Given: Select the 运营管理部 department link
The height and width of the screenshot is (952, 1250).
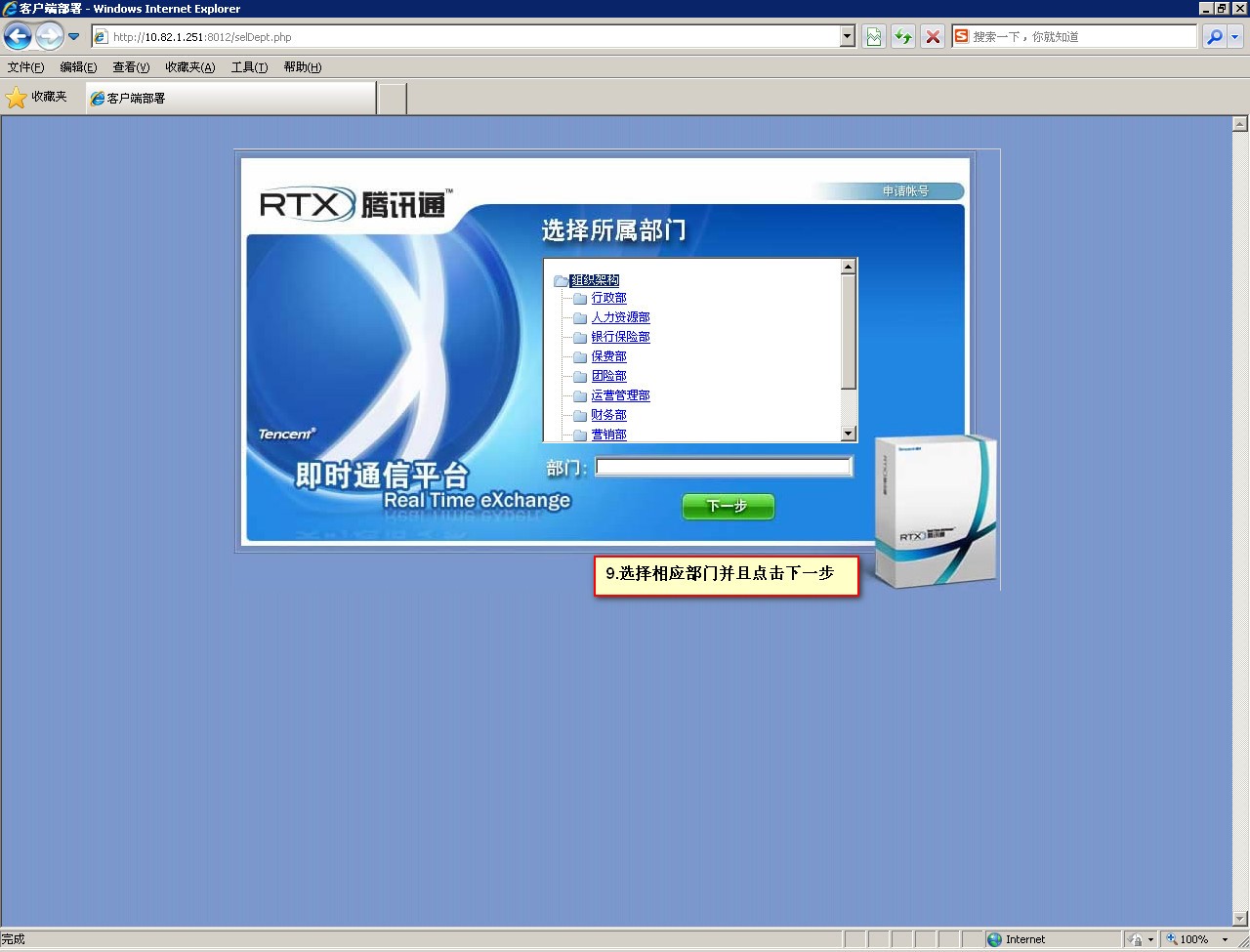Looking at the screenshot, I should pos(620,395).
